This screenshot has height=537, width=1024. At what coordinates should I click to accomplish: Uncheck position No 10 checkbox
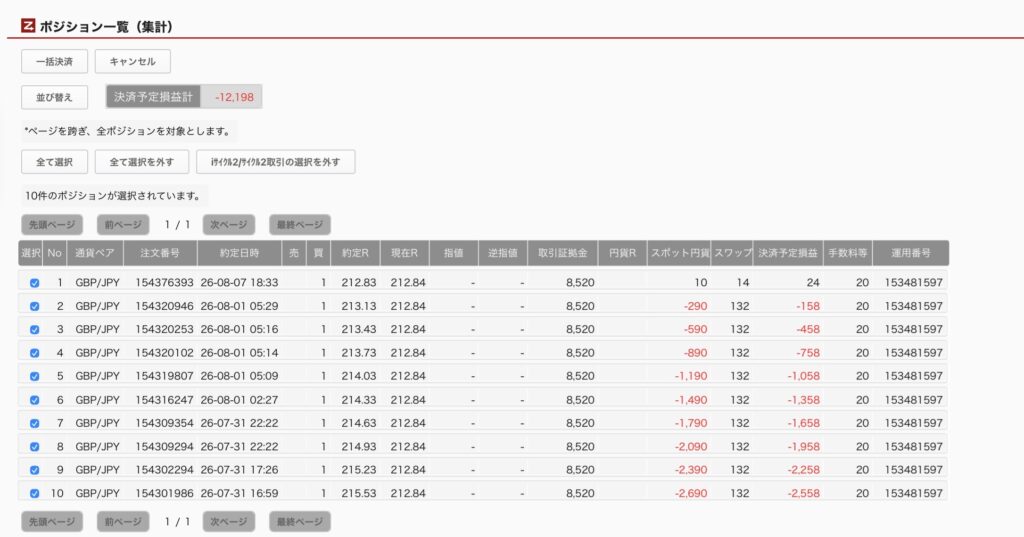(35, 494)
